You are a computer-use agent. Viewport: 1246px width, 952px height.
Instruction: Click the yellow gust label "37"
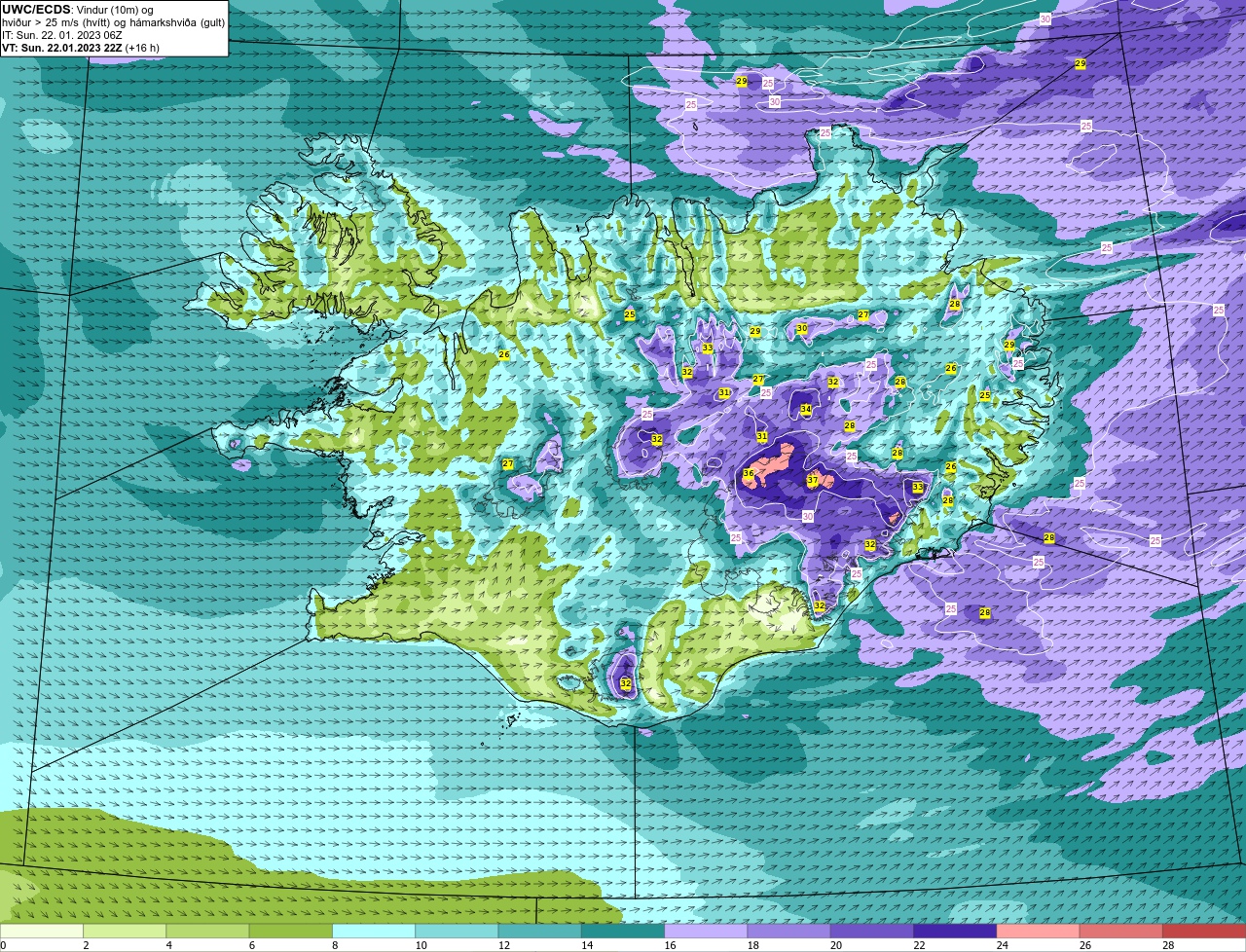(x=813, y=480)
